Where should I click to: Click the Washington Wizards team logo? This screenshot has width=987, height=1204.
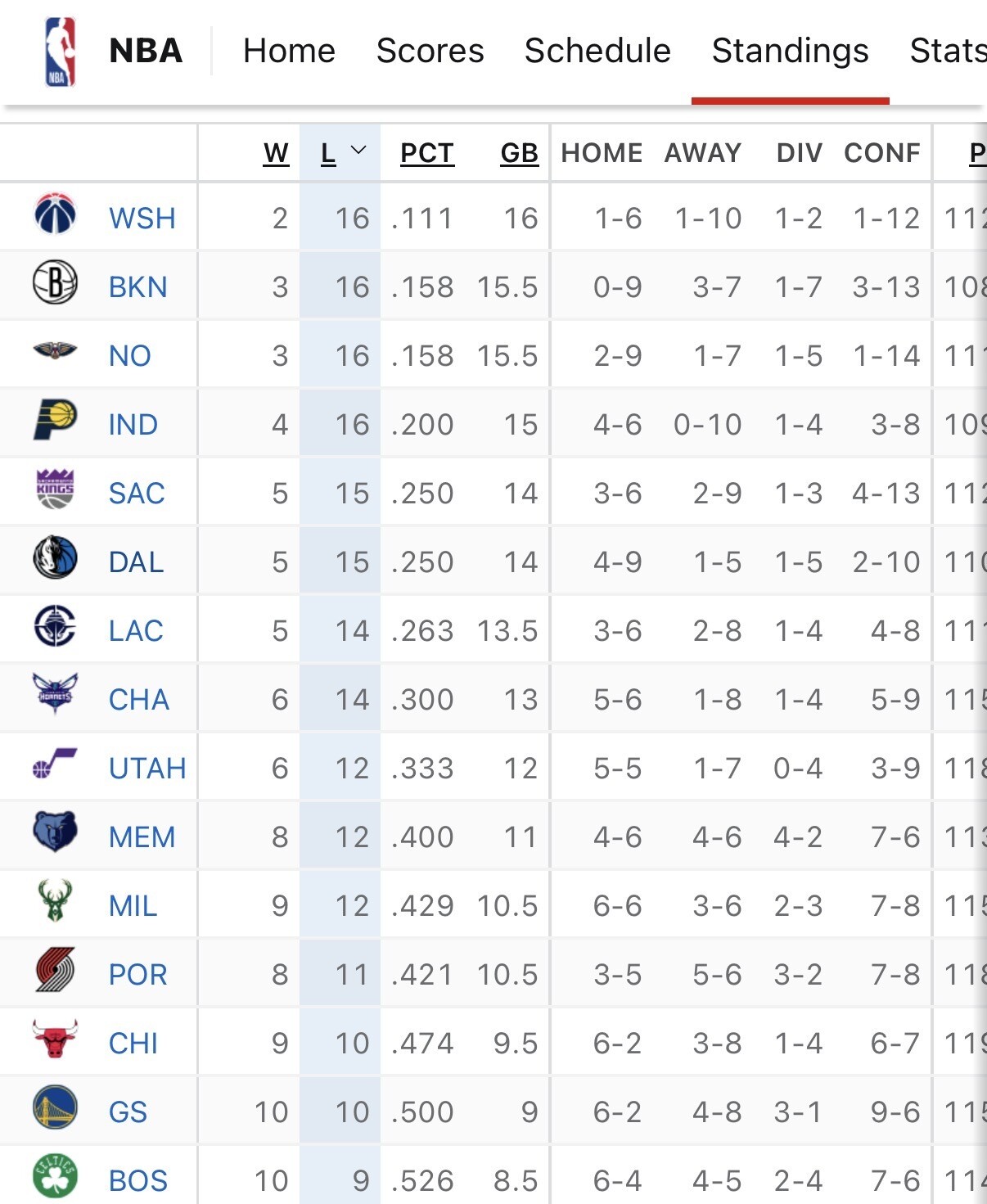(55, 214)
